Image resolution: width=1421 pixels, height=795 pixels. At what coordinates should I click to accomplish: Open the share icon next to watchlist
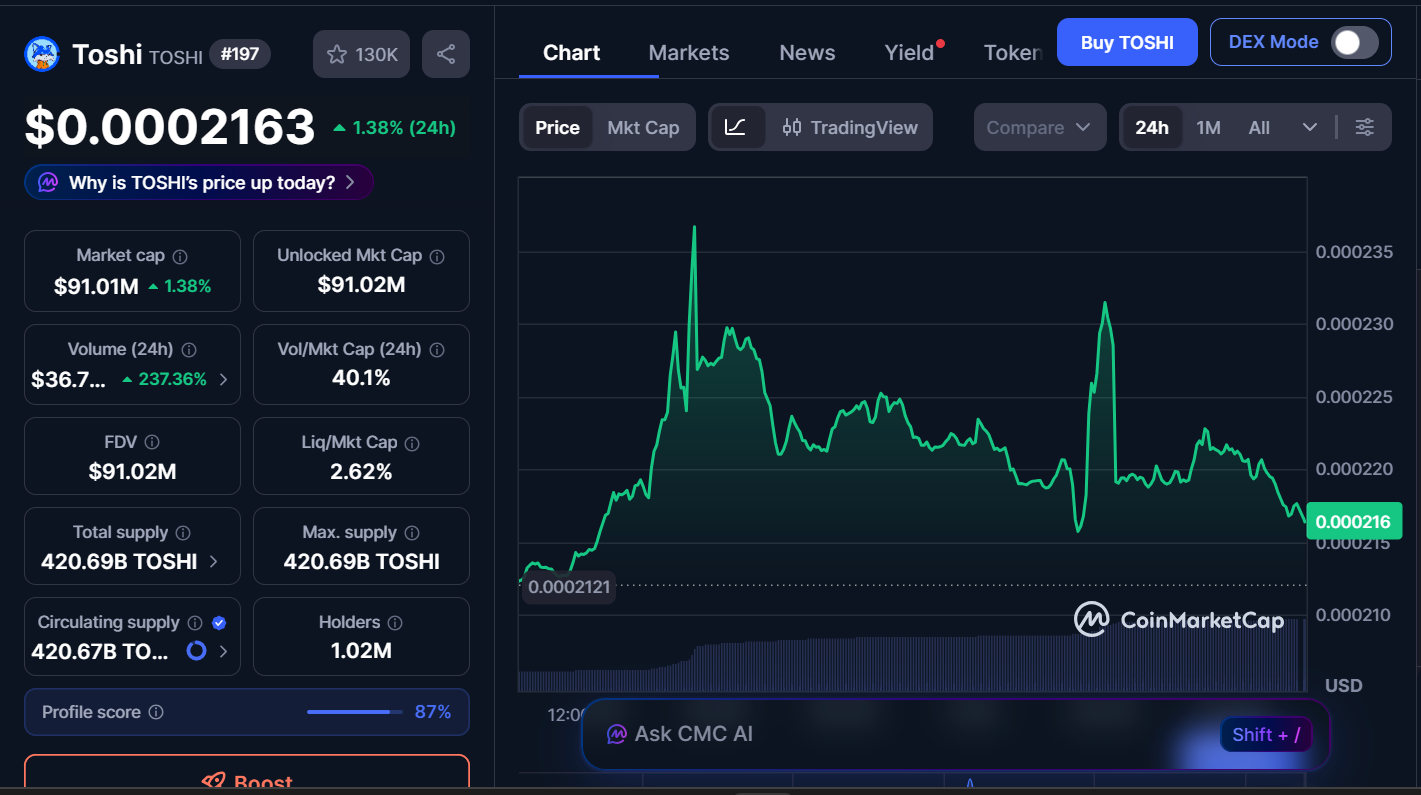coord(446,53)
